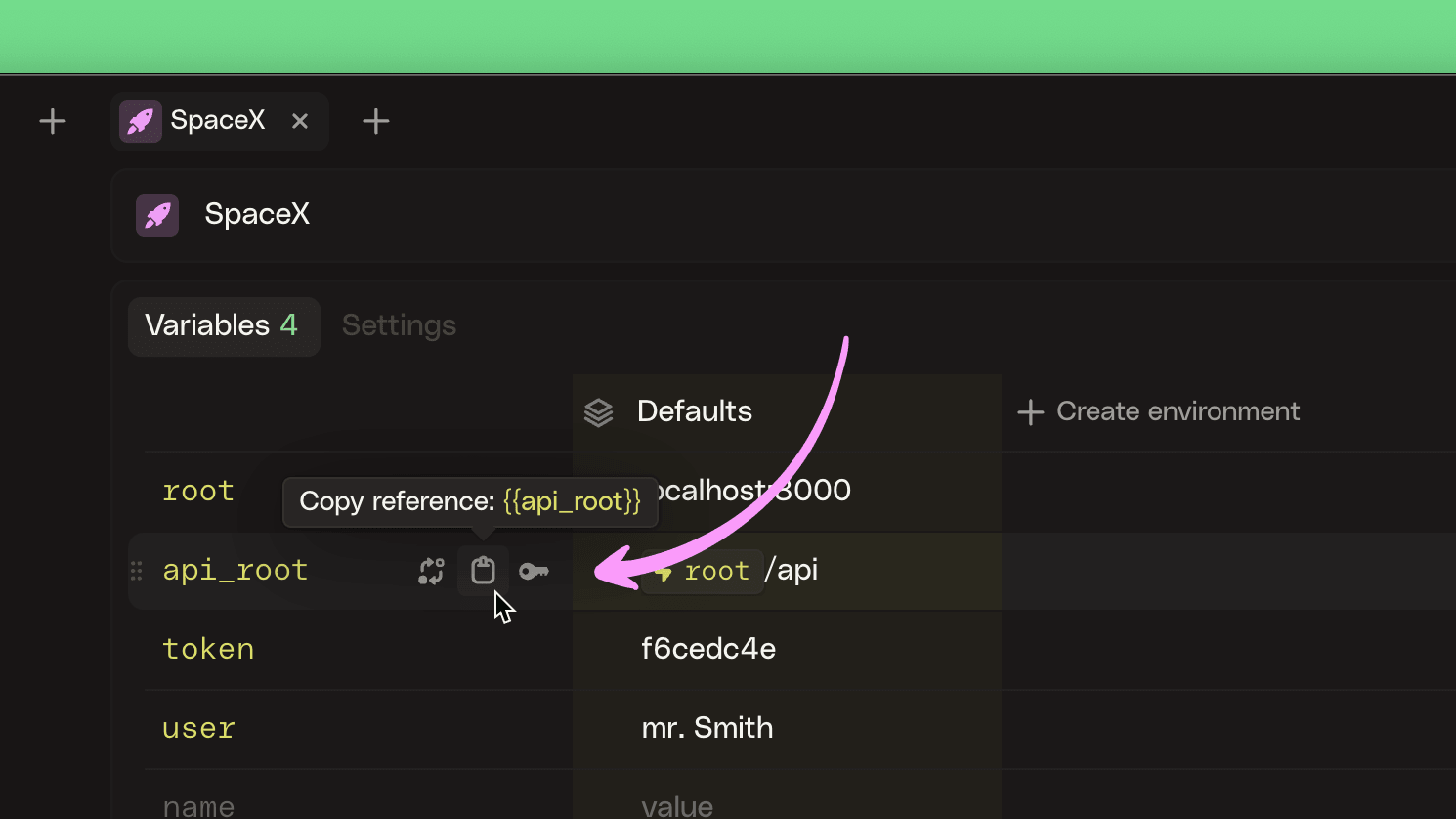Click the api_root variable name
1456x819 pixels.
[236, 570]
